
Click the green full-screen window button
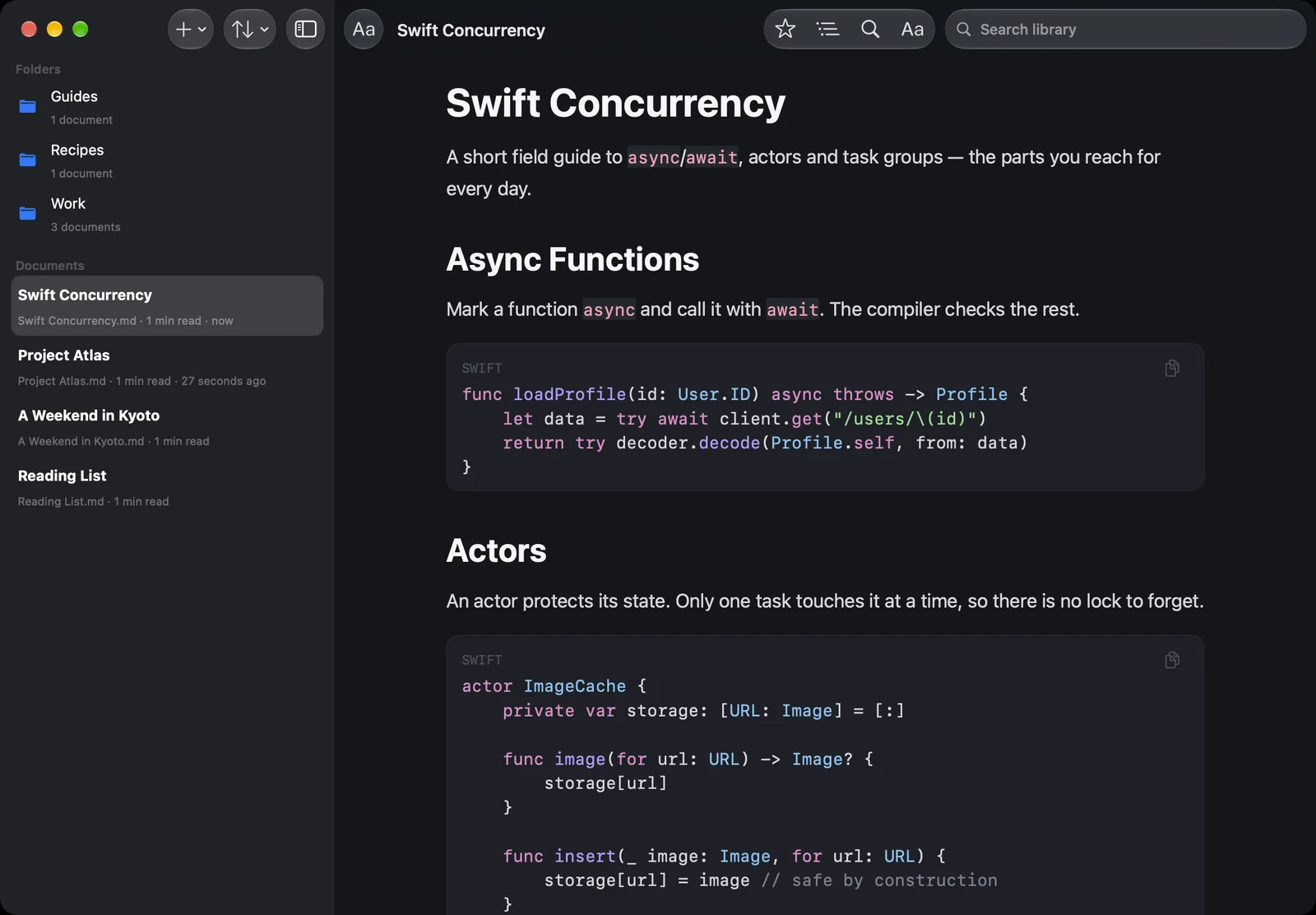coord(80,30)
